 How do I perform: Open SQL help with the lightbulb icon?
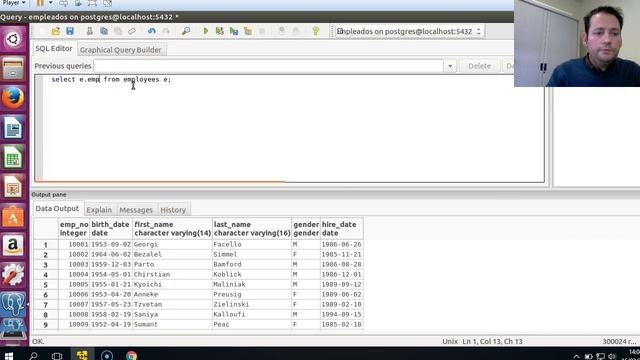pyautogui.click(x=316, y=31)
